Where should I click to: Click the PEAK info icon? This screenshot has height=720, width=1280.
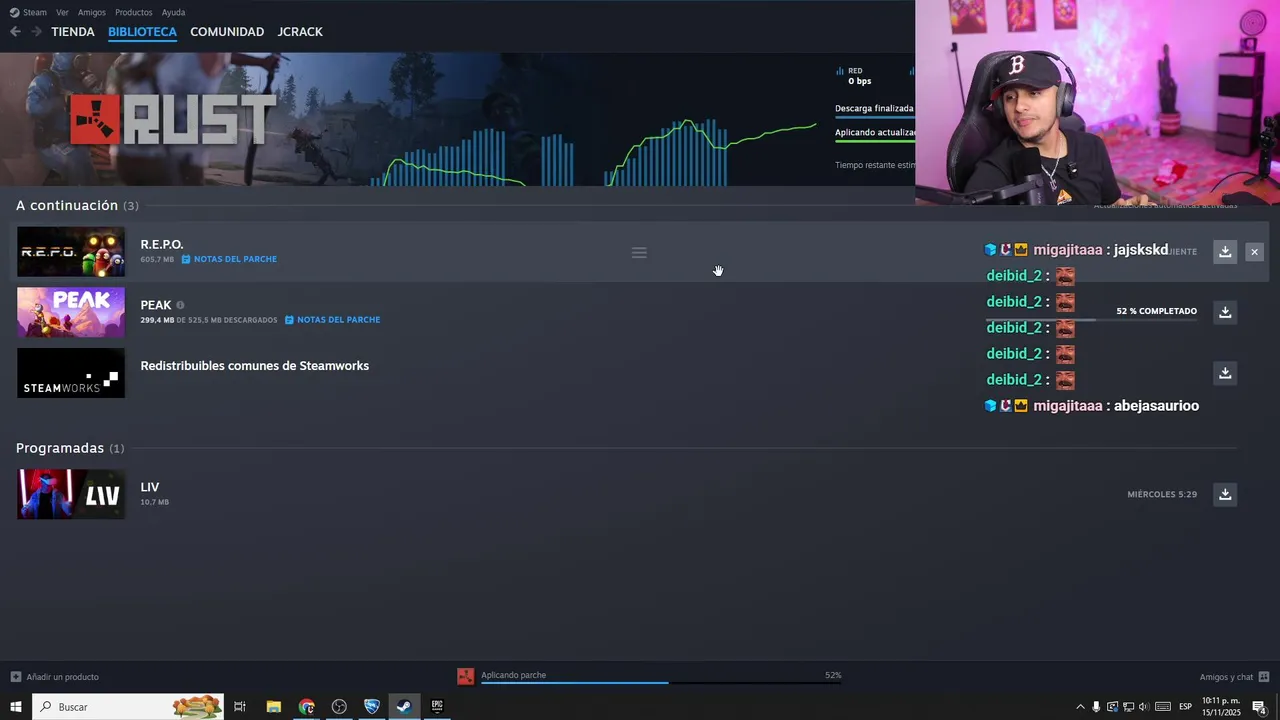(180, 305)
